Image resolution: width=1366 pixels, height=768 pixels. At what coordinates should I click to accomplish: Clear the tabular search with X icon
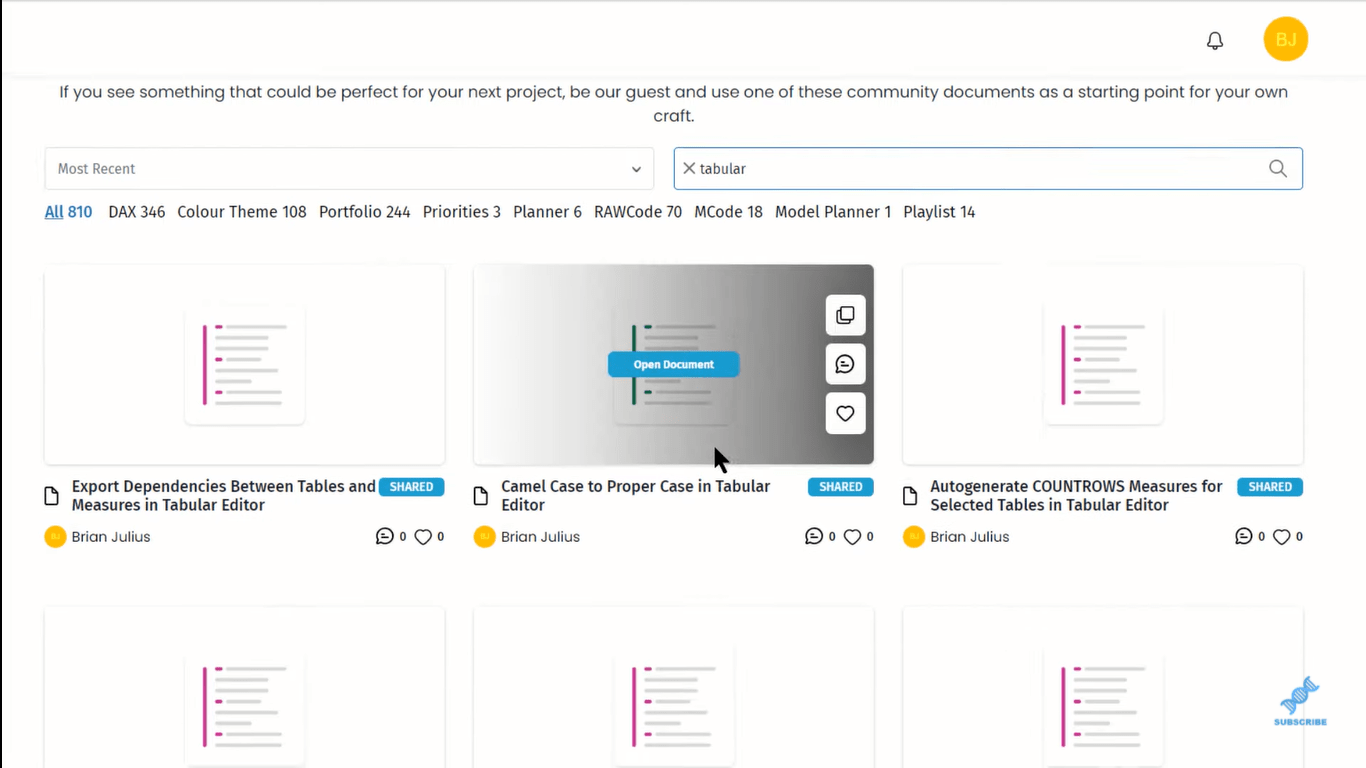pos(689,168)
